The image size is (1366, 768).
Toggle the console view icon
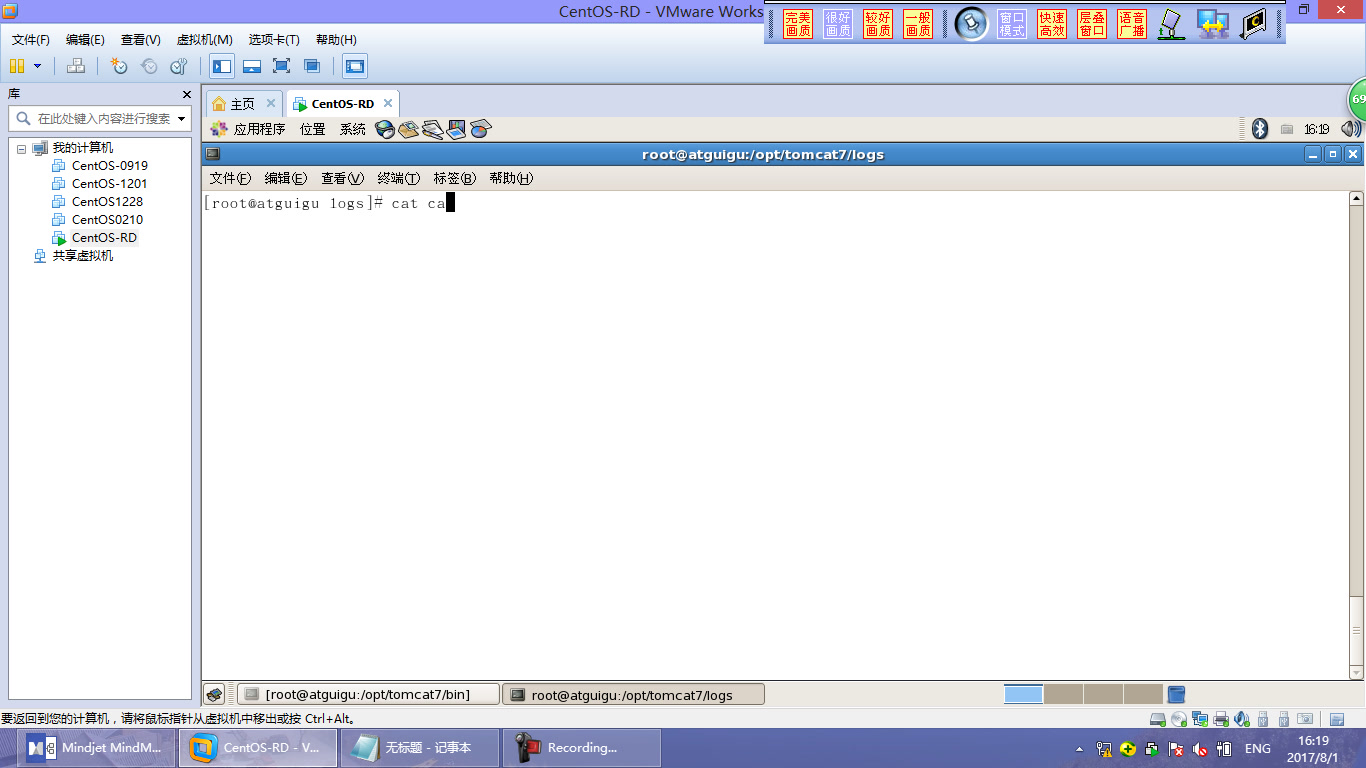tap(354, 66)
